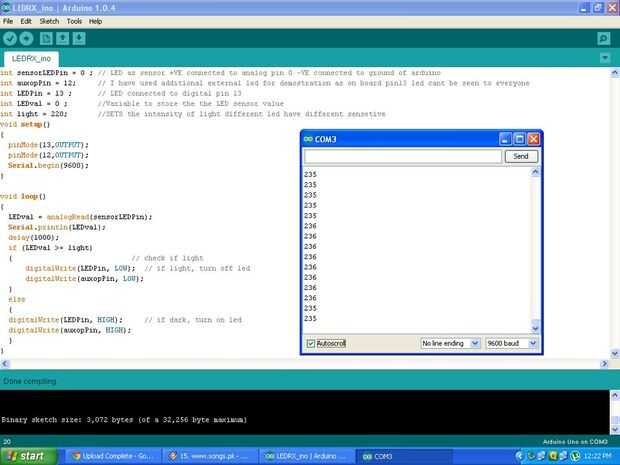Save sketch with down-arrow icon

(x=79, y=38)
